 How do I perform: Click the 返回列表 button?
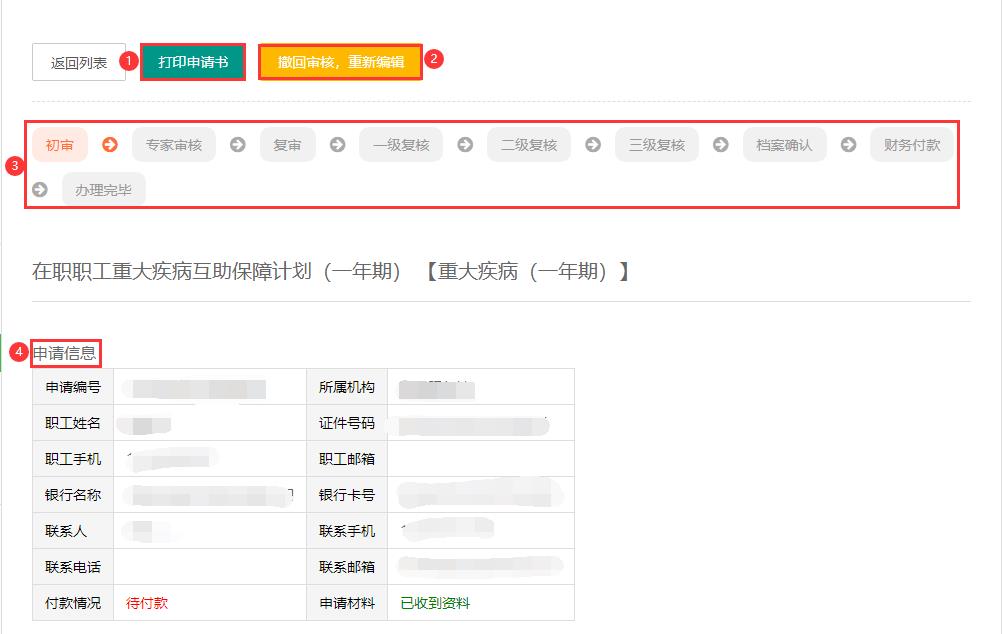pyautogui.click(x=79, y=62)
